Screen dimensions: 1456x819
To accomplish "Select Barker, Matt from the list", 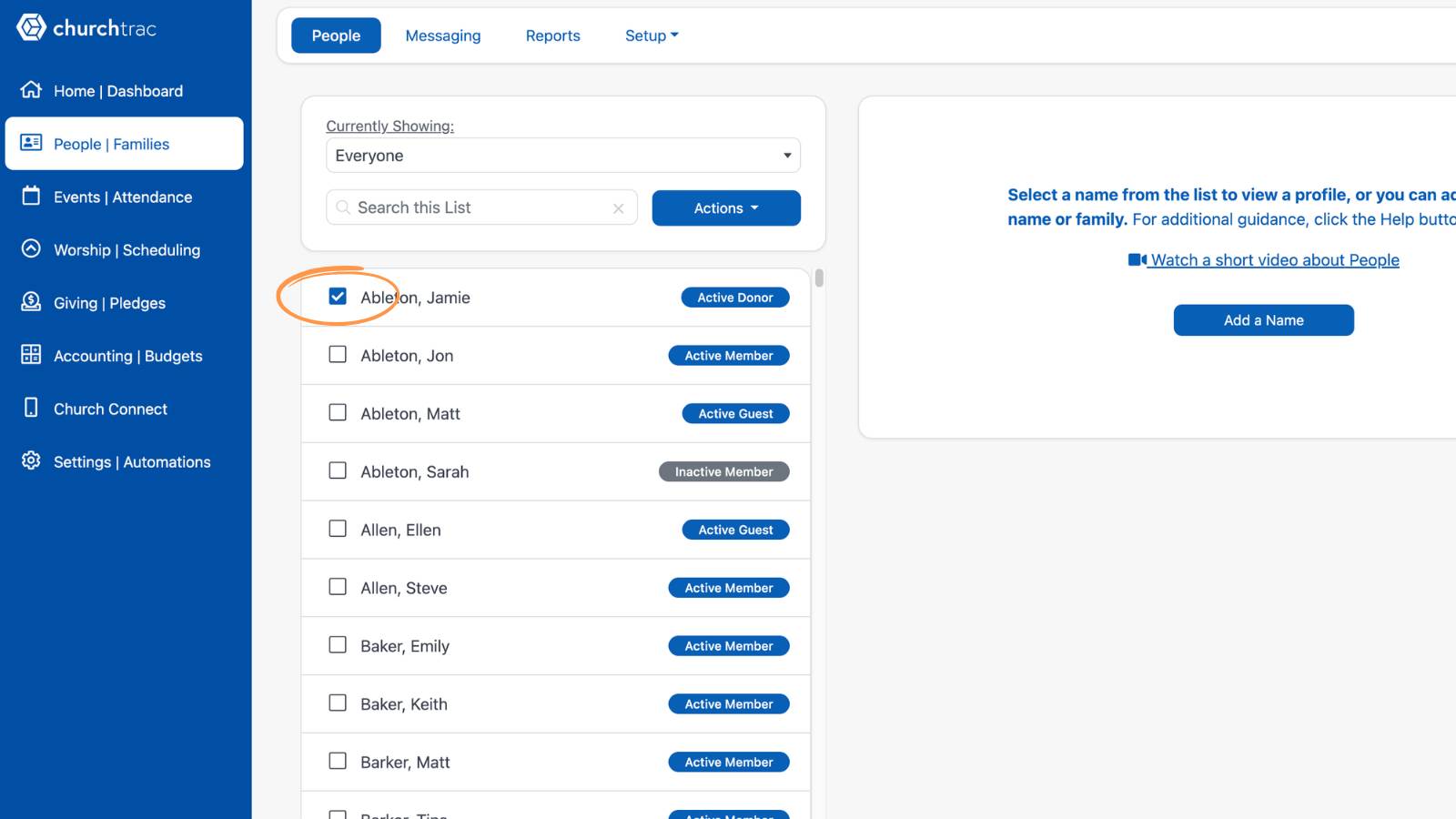I will (x=405, y=763).
